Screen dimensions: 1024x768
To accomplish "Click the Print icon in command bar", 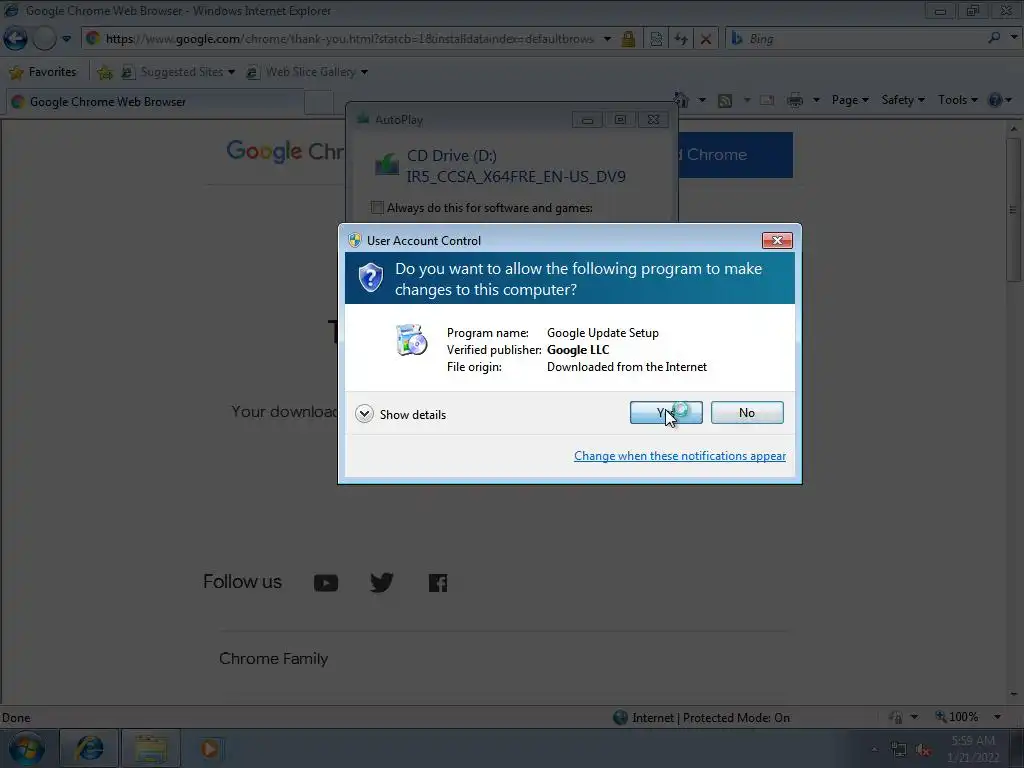I will pos(795,101).
